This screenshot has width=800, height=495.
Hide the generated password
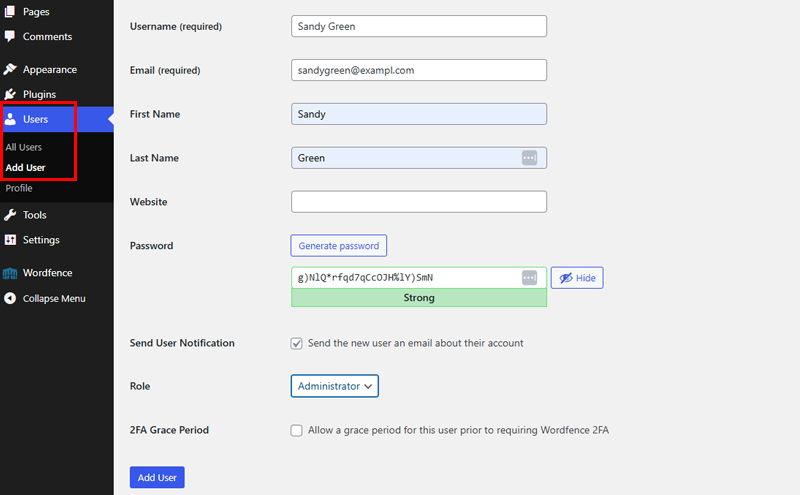click(x=577, y=278)
